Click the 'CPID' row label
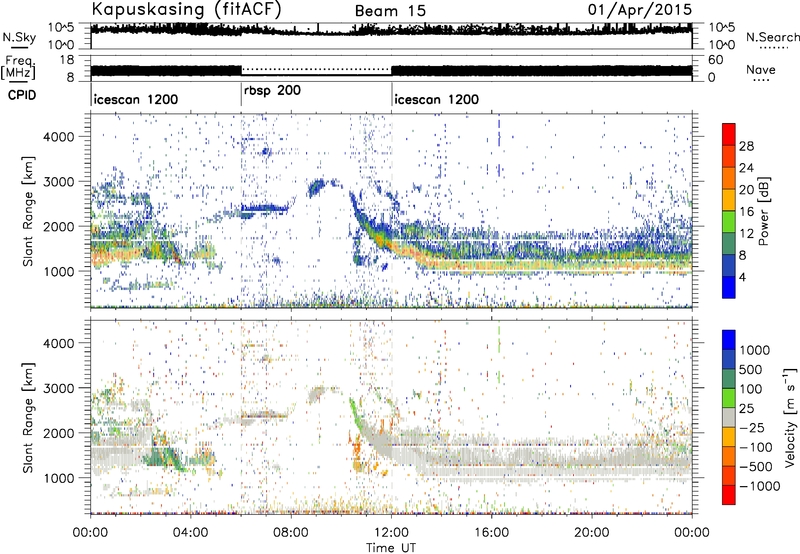Image resolution: width=800 pixels, height=554 pixels. [22, 95]
